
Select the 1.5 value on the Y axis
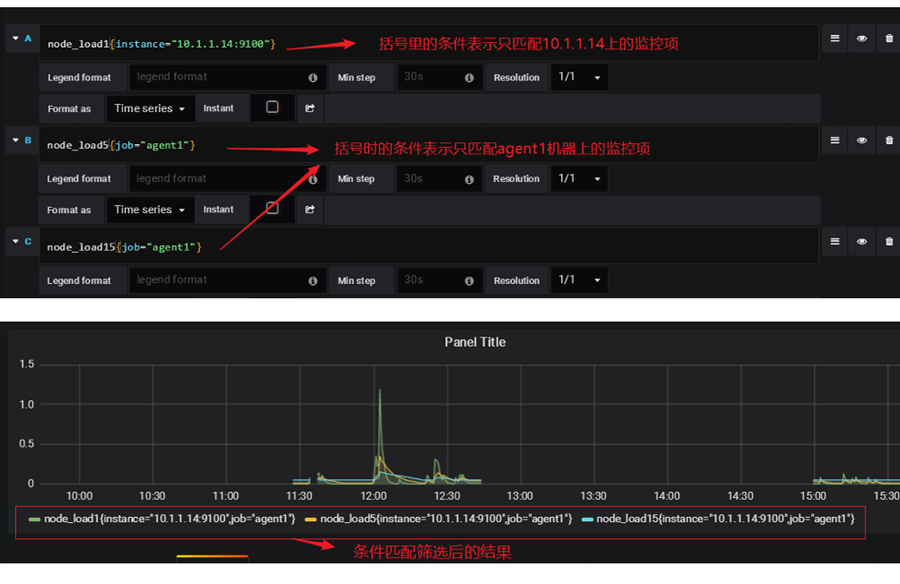(26, 364)
